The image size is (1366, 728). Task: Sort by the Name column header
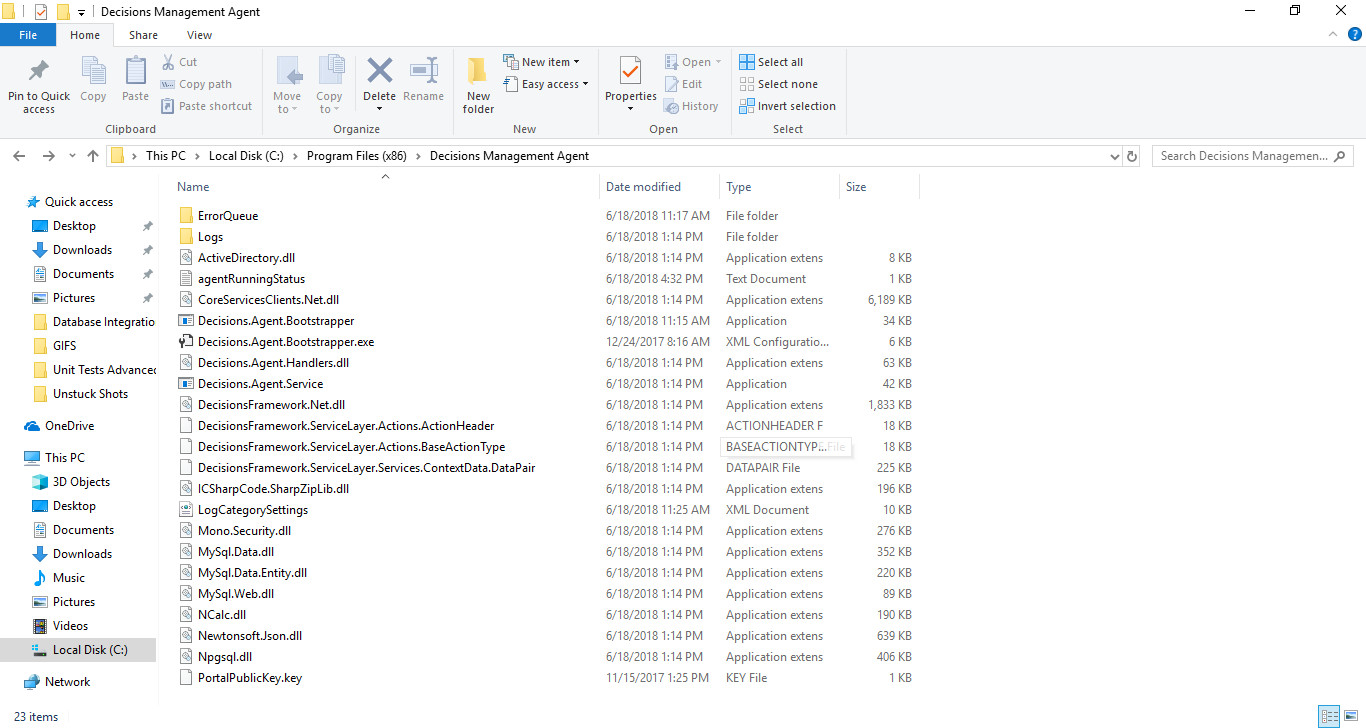(x=193, y=187)
